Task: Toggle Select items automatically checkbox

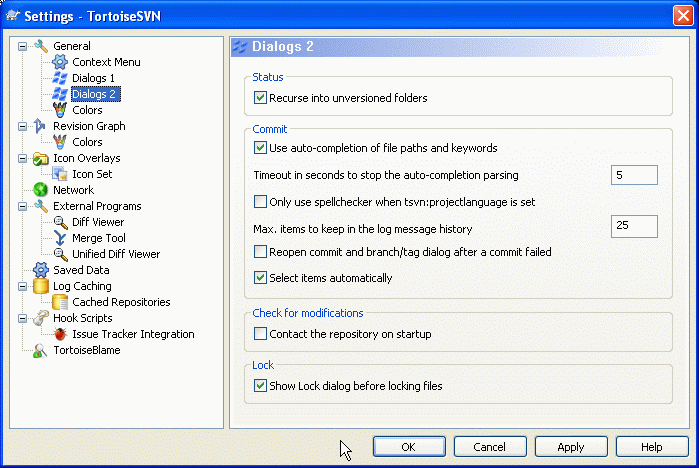Action: coord(260,278)
